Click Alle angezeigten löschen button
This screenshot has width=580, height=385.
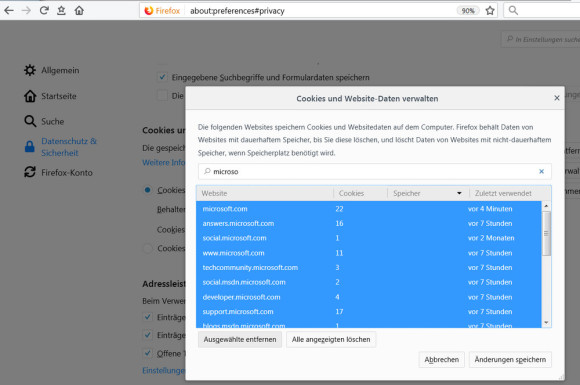(331, 340)
